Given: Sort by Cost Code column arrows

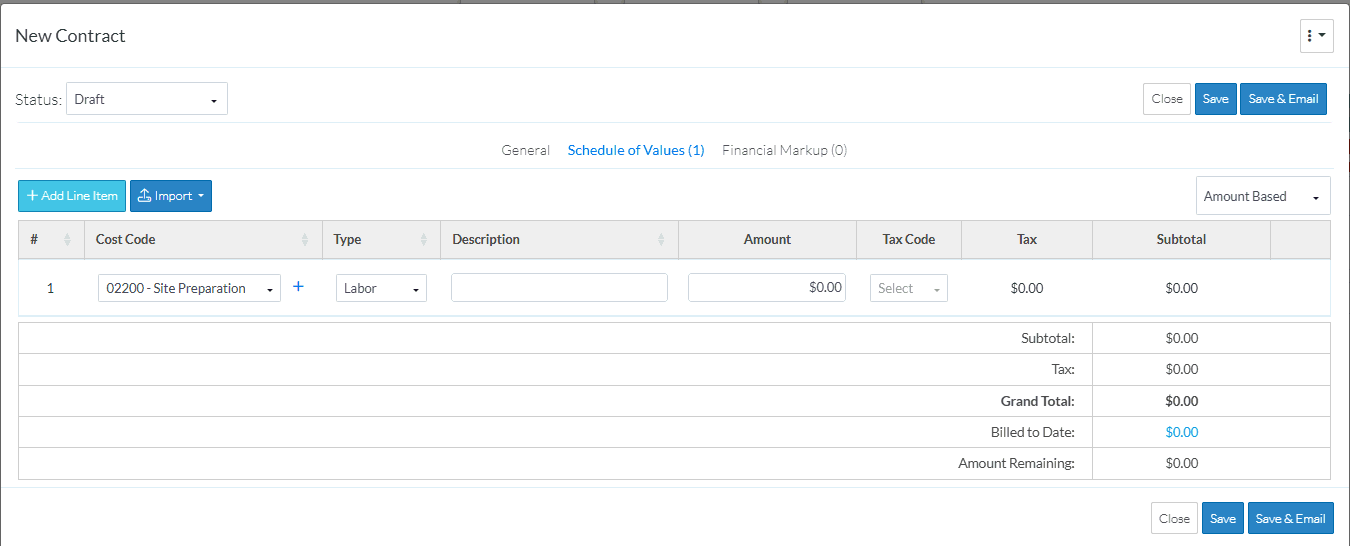Looking at the screenshot, I should click(x=305, y=240).
